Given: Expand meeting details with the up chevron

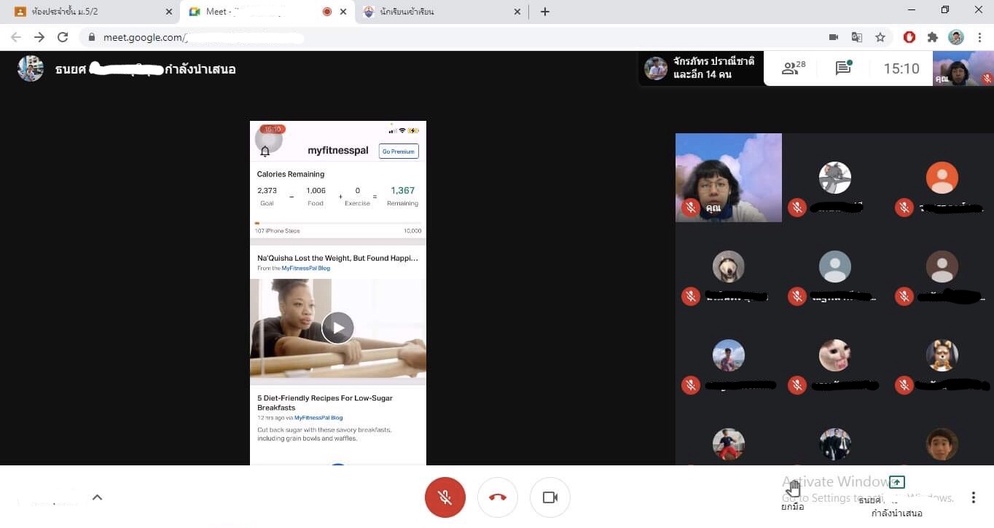Looking at the screenshot, I should coord(97,497).
